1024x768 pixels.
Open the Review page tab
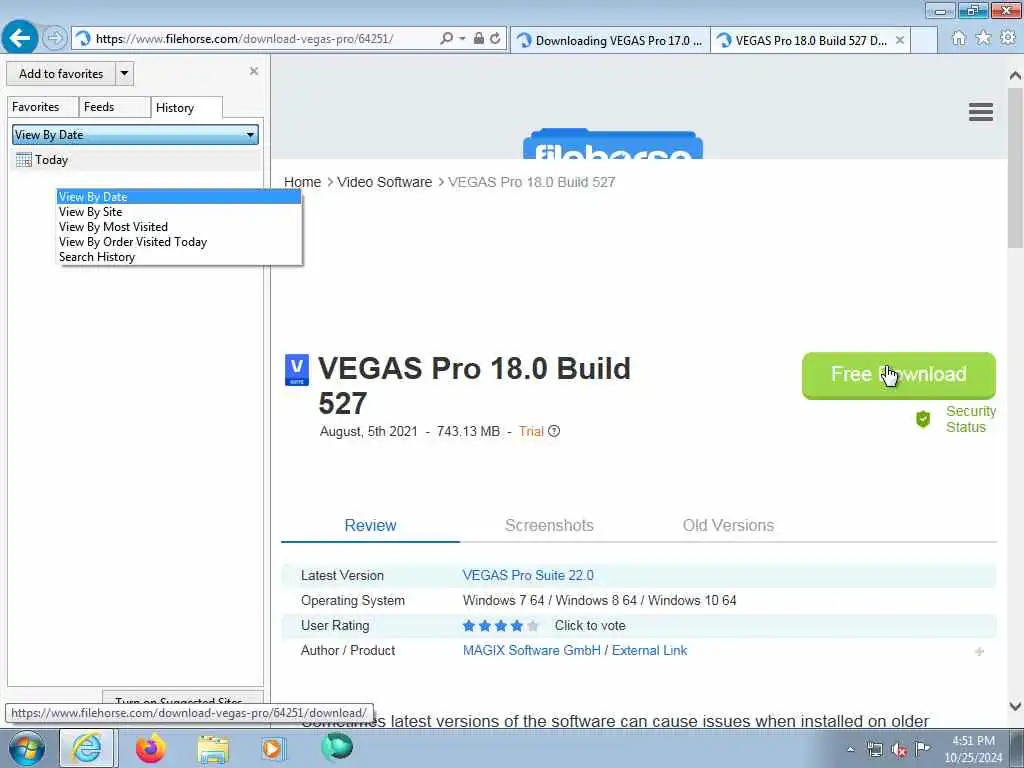point(370,526)
